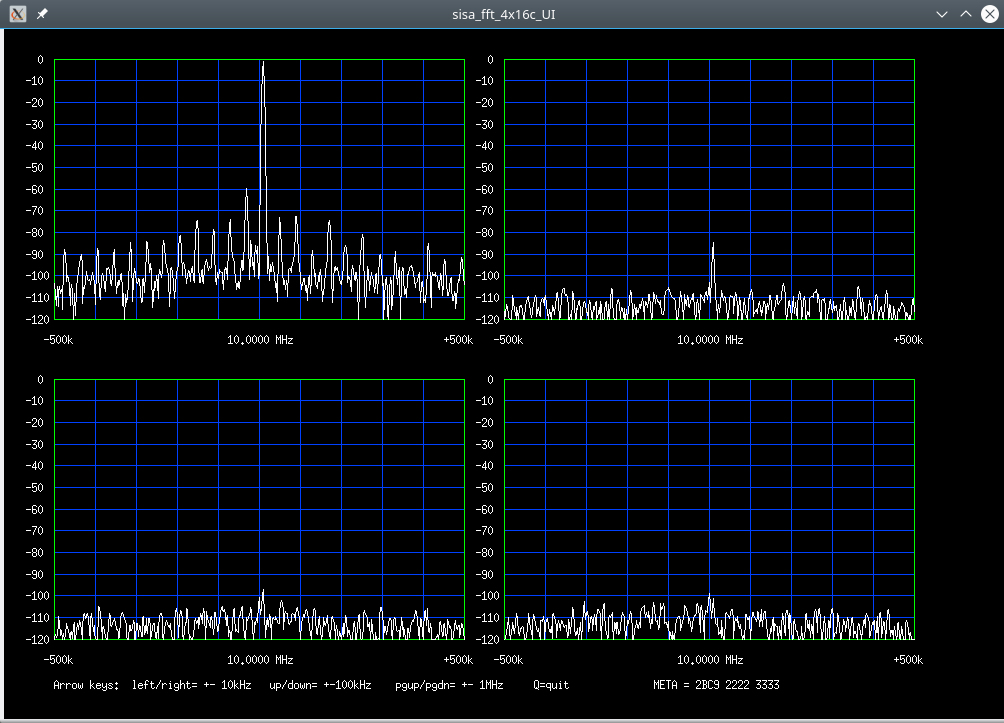Screen dimensions: 1004x723
Task: Click the sisa_fft_4x16c_UI window title
Action: (x=502, y=14)
